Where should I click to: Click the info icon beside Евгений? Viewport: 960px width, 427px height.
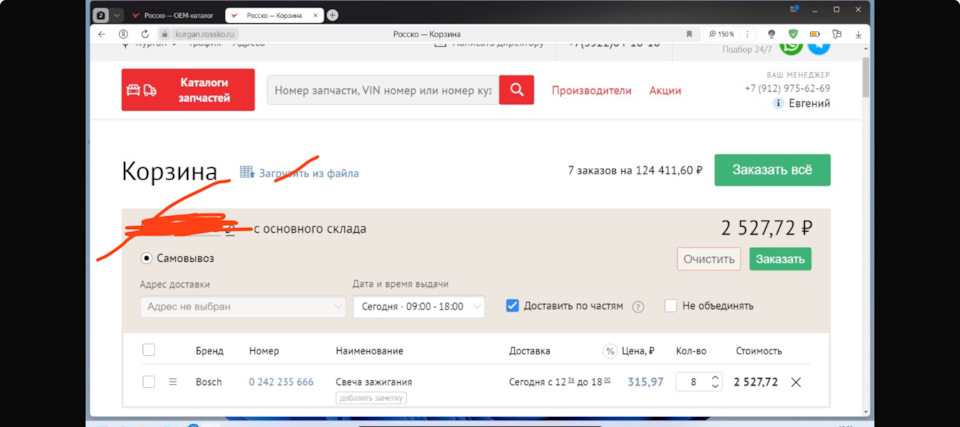click(x=778, y=104)
